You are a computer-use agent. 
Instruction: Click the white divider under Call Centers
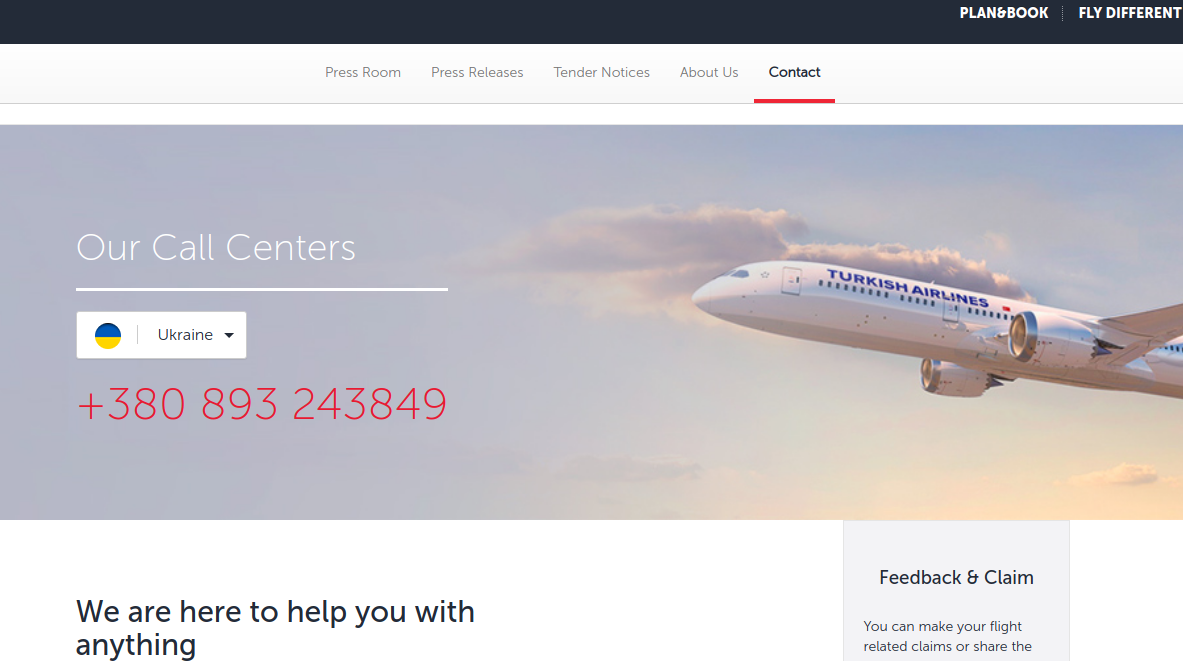[262, 289]
